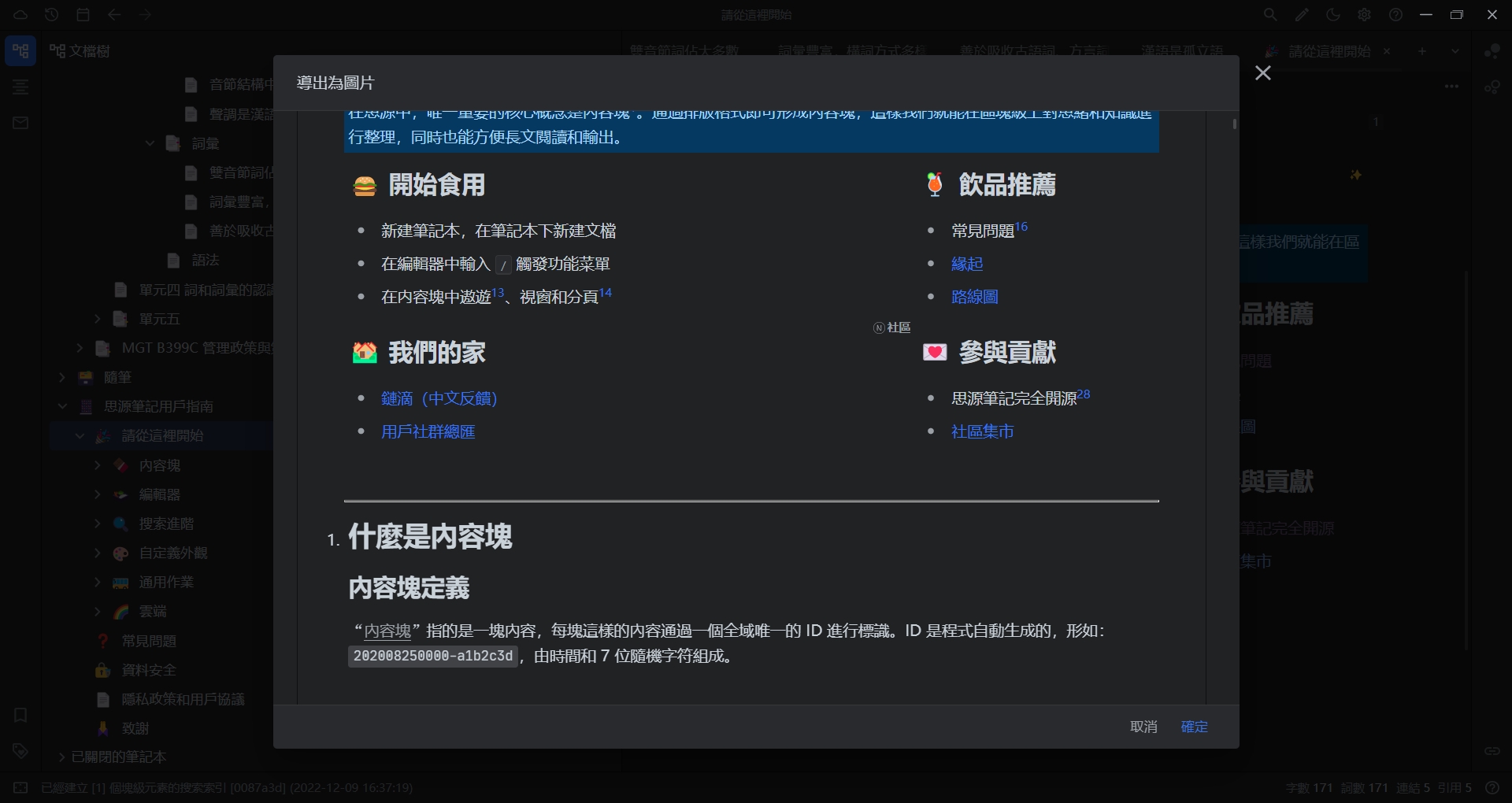The height and width of the screenshot is (803, 1512).
Task: Collapse the 請從這裡開始 tree node
Action: [80, 435]
